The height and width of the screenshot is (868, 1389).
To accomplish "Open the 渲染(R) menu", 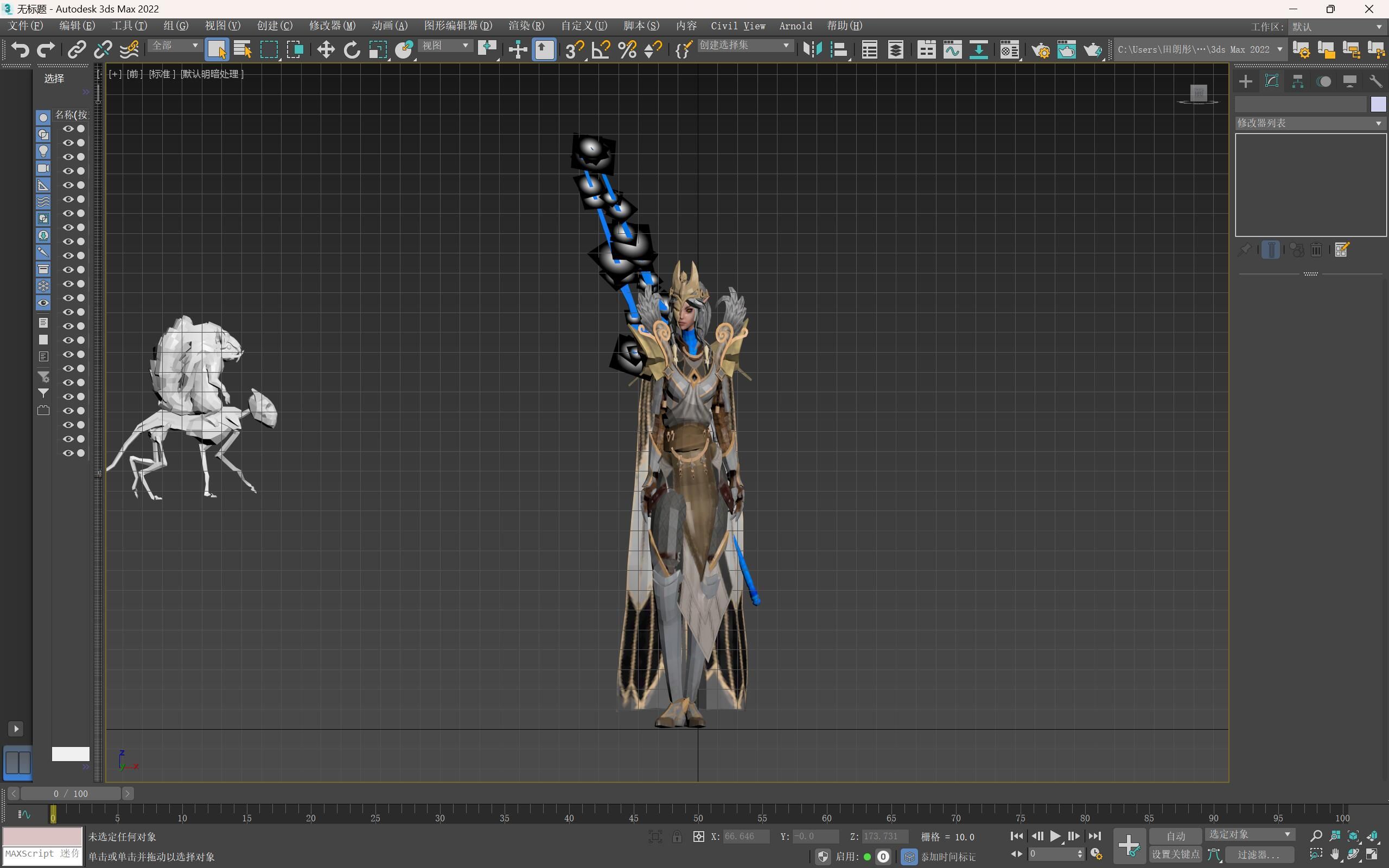I will [526, 26].
